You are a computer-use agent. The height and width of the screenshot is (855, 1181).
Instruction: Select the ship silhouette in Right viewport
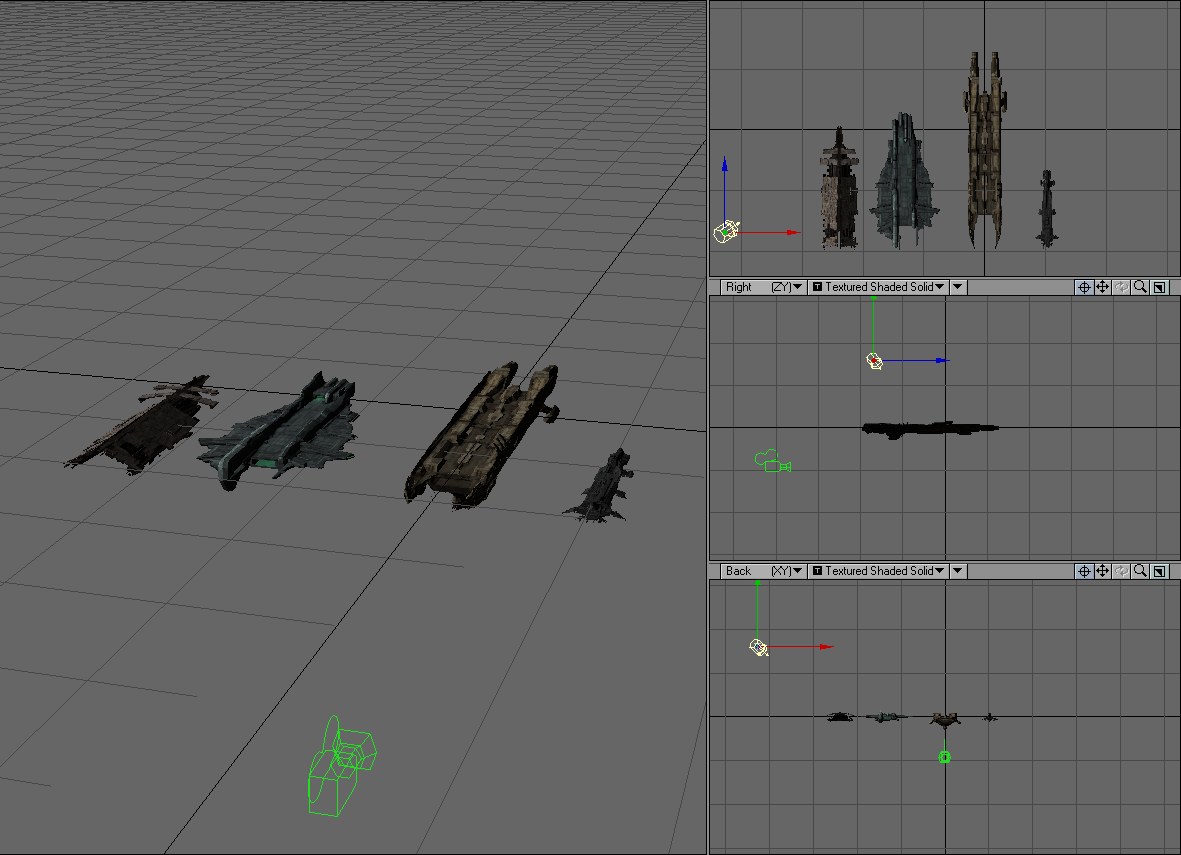[x=930, y=429]
